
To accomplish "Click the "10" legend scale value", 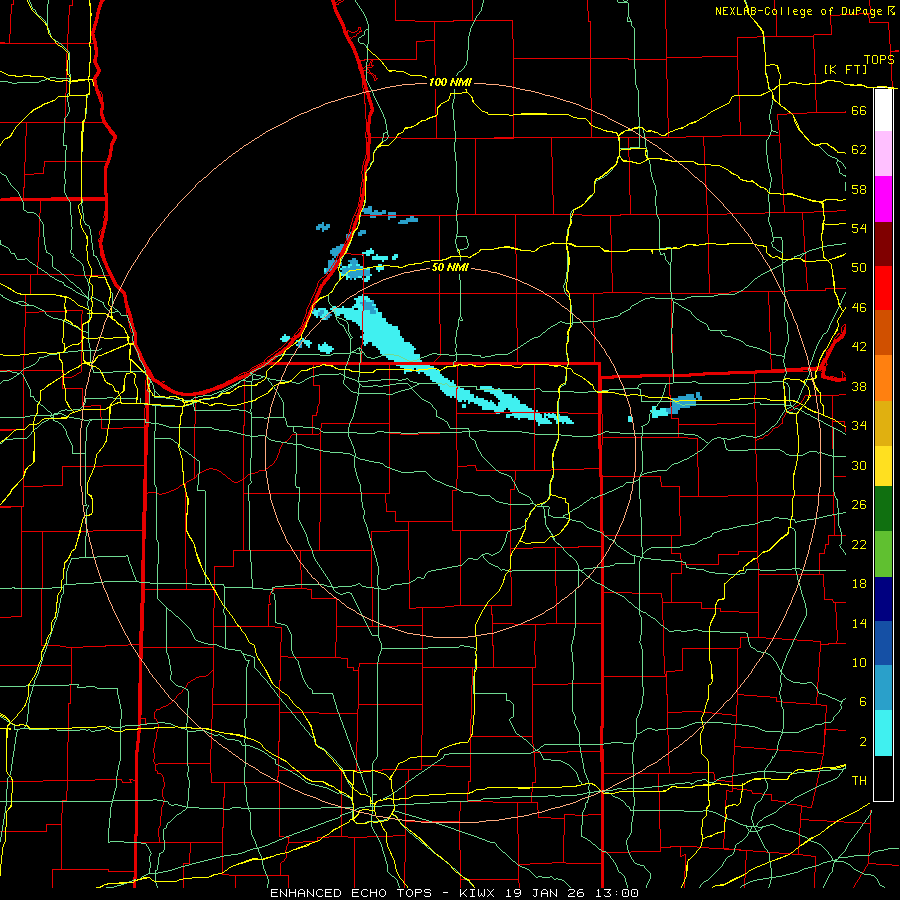I will pos(859,663).
